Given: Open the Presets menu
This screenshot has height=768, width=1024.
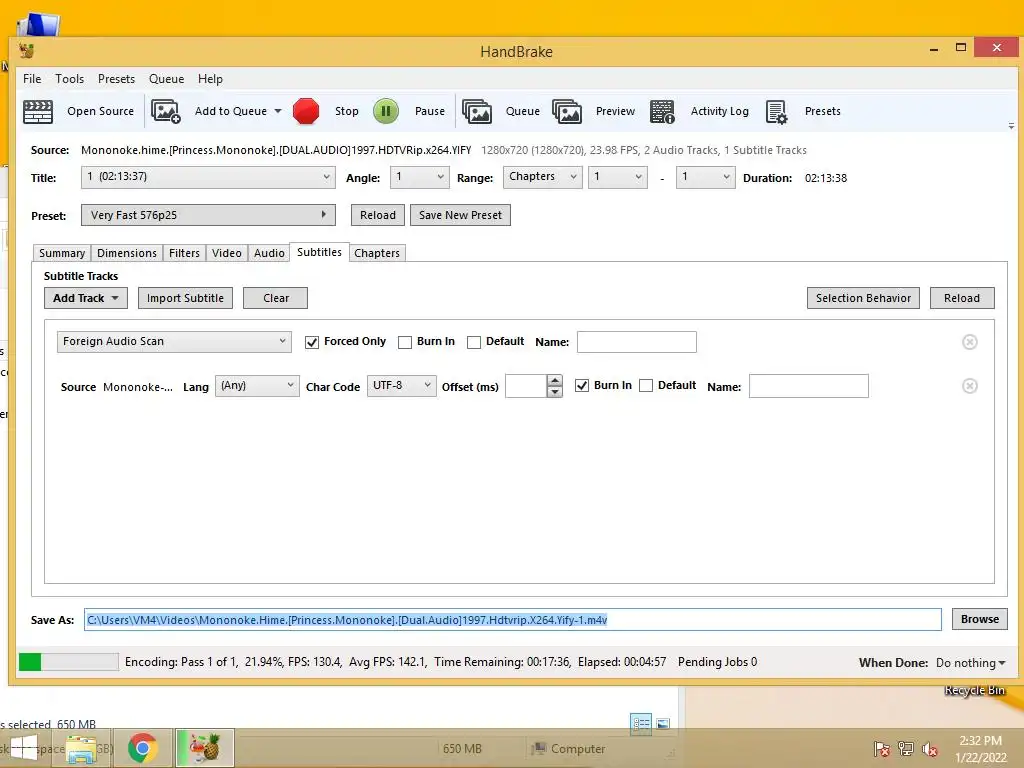Looking at the screenshot, I should coord(116,78).
